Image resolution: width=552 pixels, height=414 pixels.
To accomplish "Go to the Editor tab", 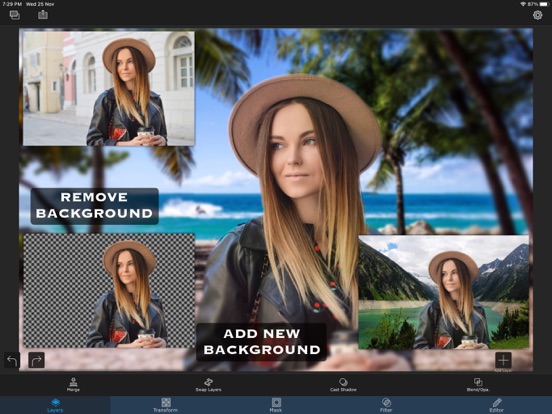I will 497,405.
